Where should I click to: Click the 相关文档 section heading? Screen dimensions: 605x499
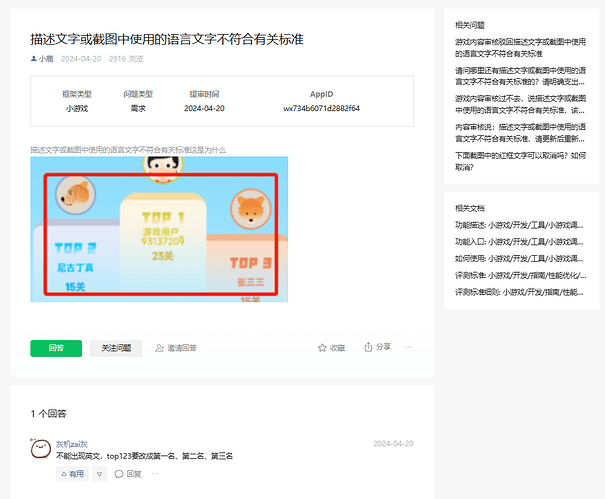470,208
